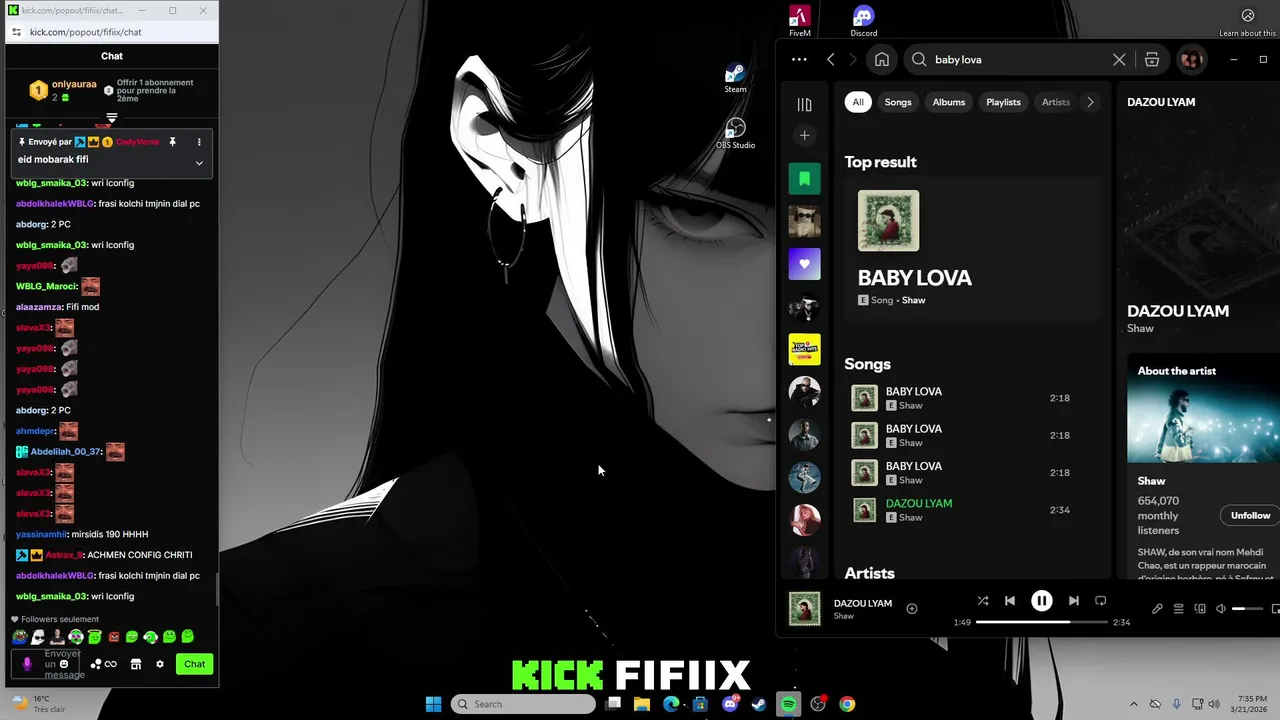
Task: Open the Kick chat settings gear
Action: (159, 664)
